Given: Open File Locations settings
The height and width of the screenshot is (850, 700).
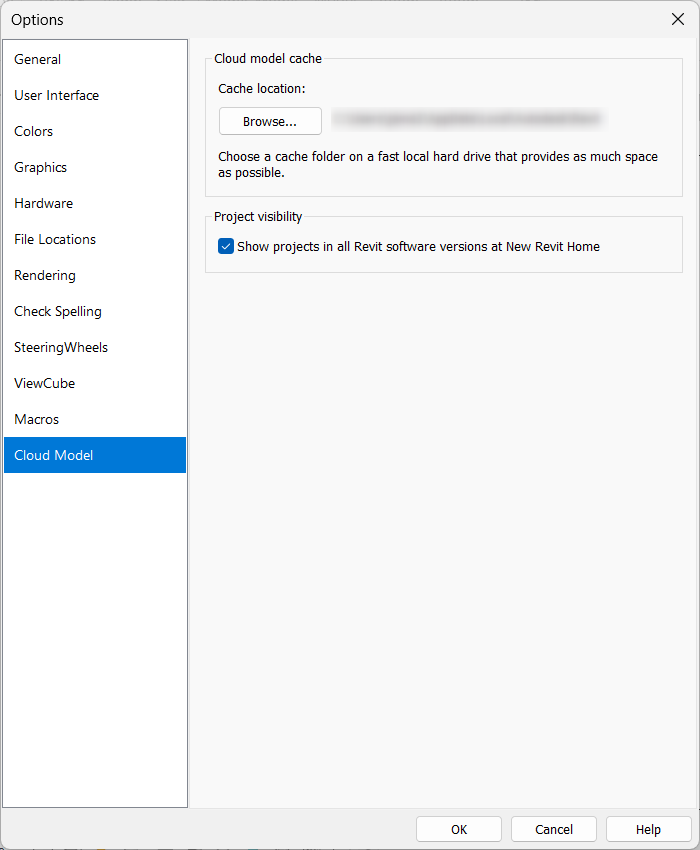Looking at the screenshot, I should pos(95,239).
